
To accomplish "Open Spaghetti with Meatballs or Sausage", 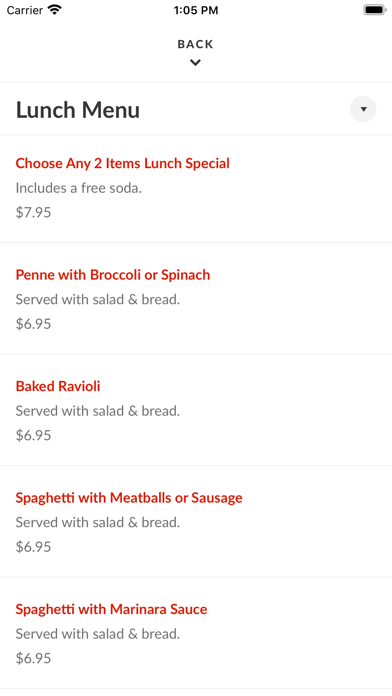I will [129, 498].
